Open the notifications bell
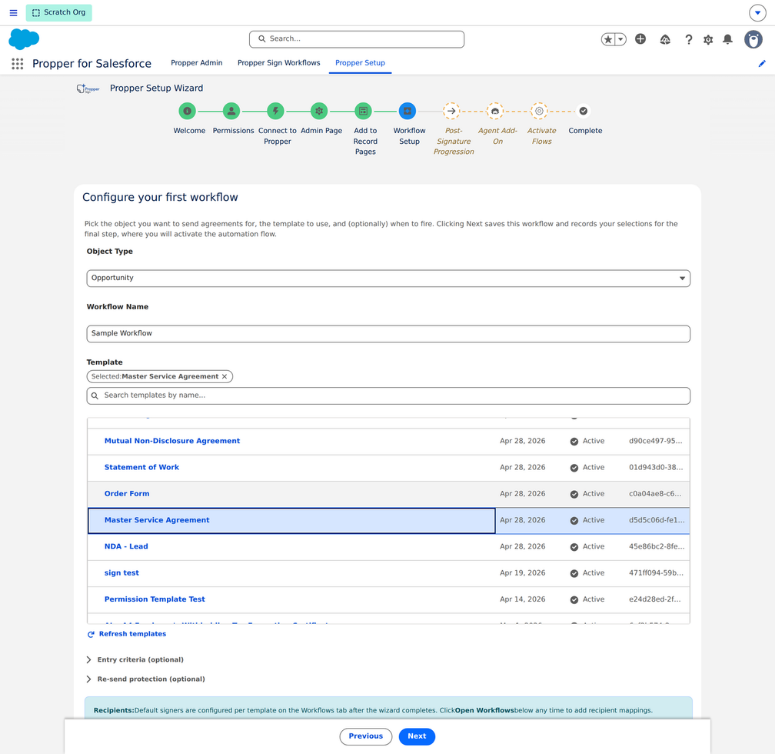 click(728, 40)
